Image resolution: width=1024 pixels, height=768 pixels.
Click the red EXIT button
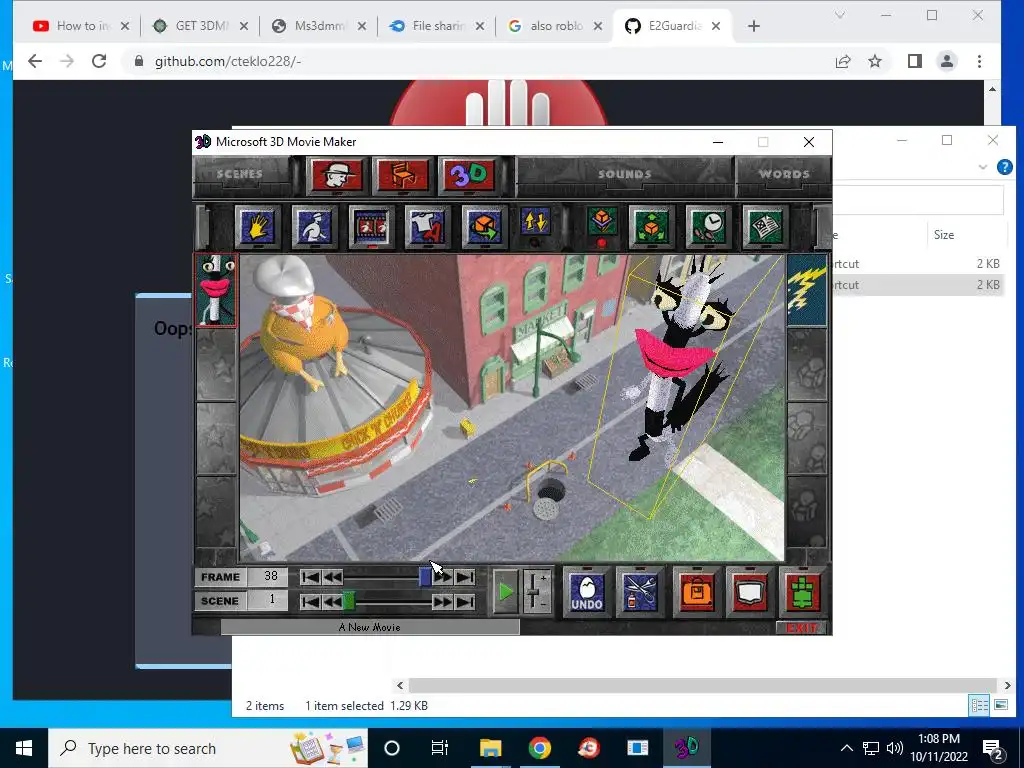[801, 628]
